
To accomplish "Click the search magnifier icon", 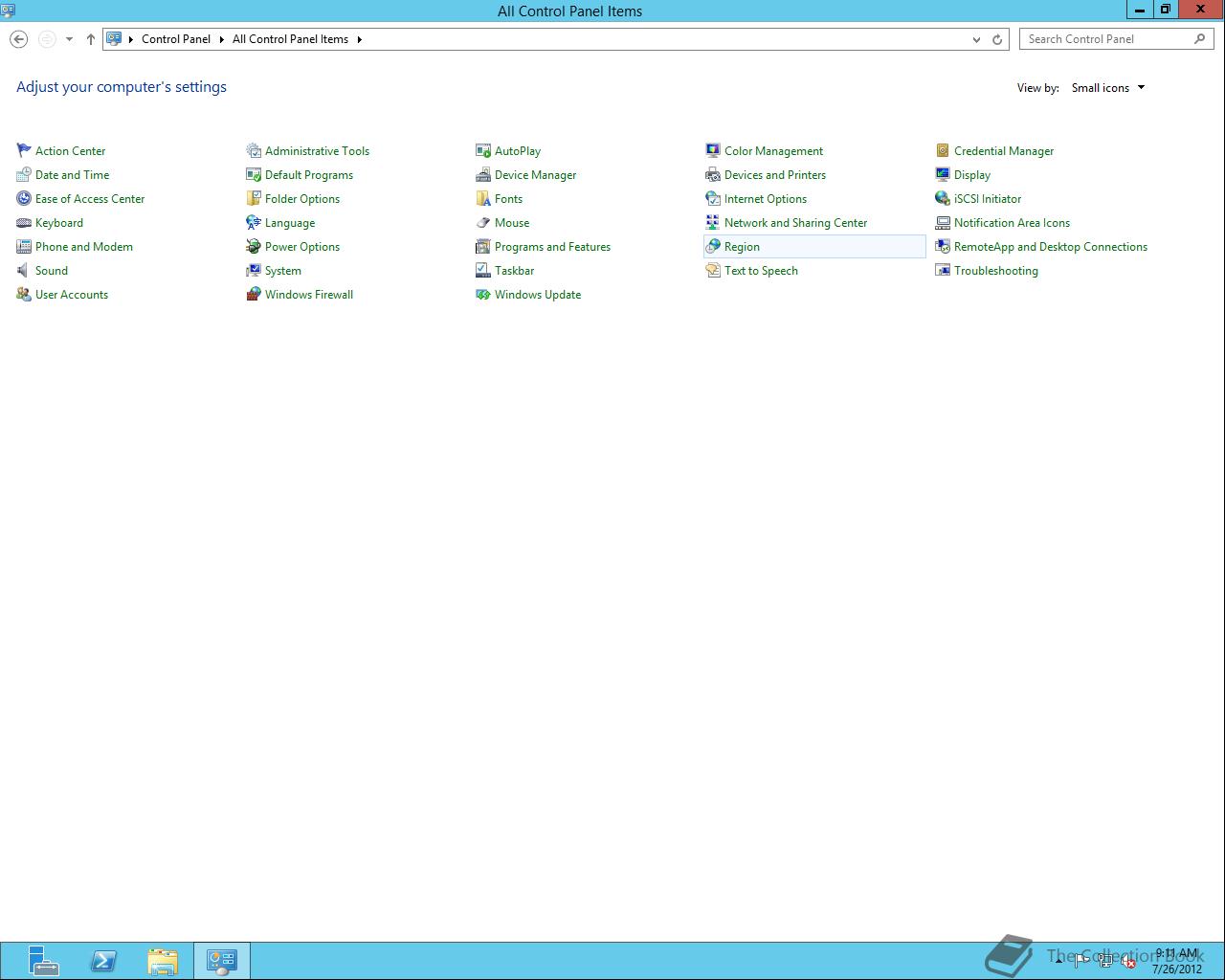I will tap(1200, 39).
